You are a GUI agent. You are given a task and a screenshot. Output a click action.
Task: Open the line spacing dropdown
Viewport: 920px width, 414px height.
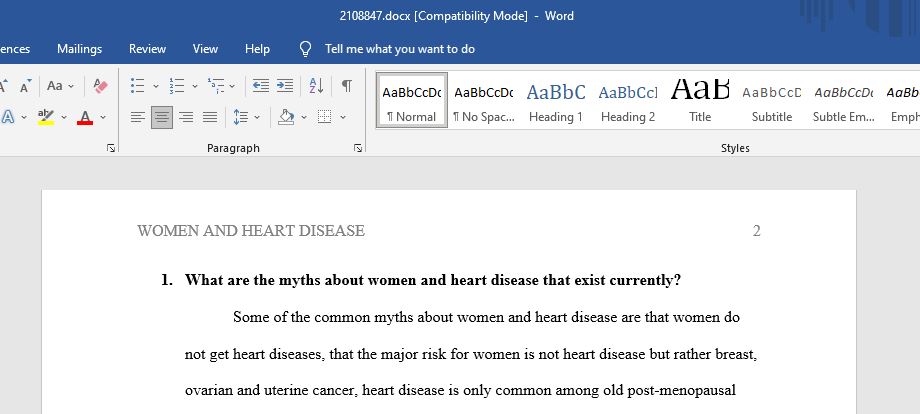pos(257,117)
